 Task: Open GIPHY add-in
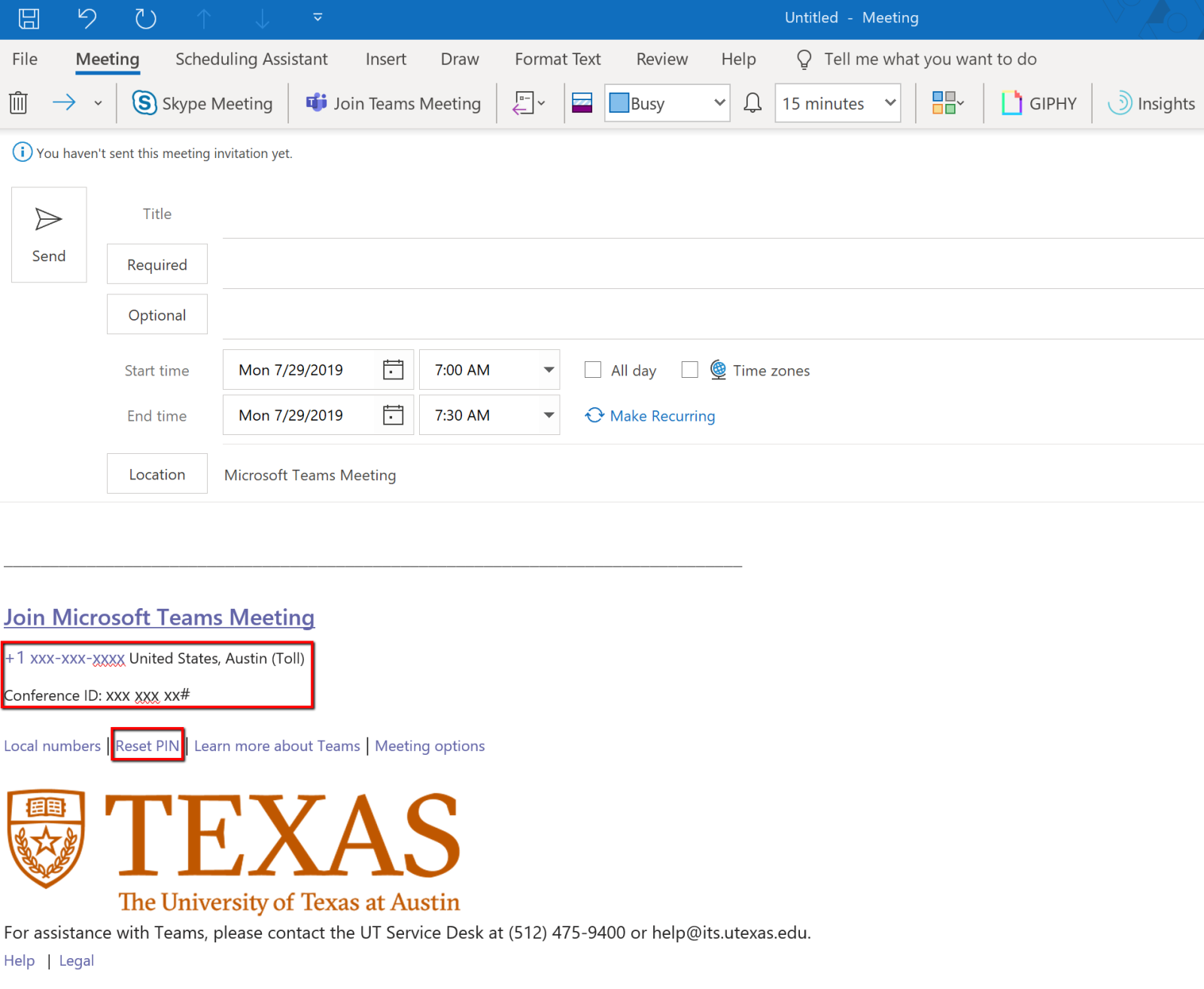1039,103
